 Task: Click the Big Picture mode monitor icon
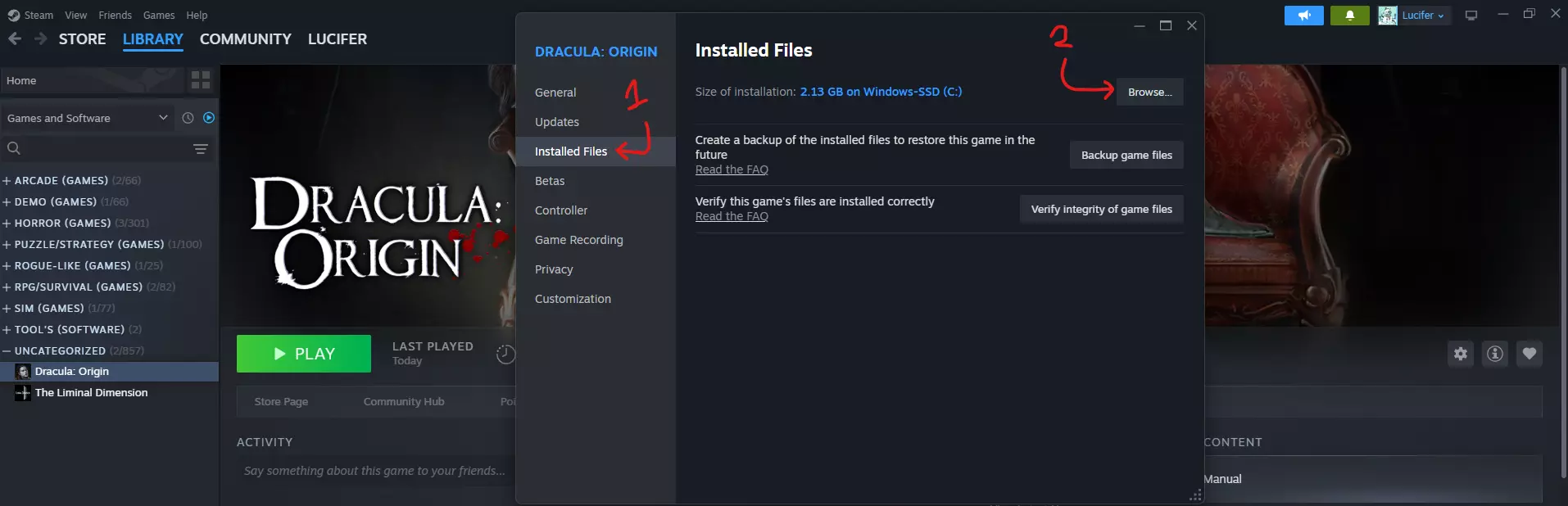[1471, 16]
